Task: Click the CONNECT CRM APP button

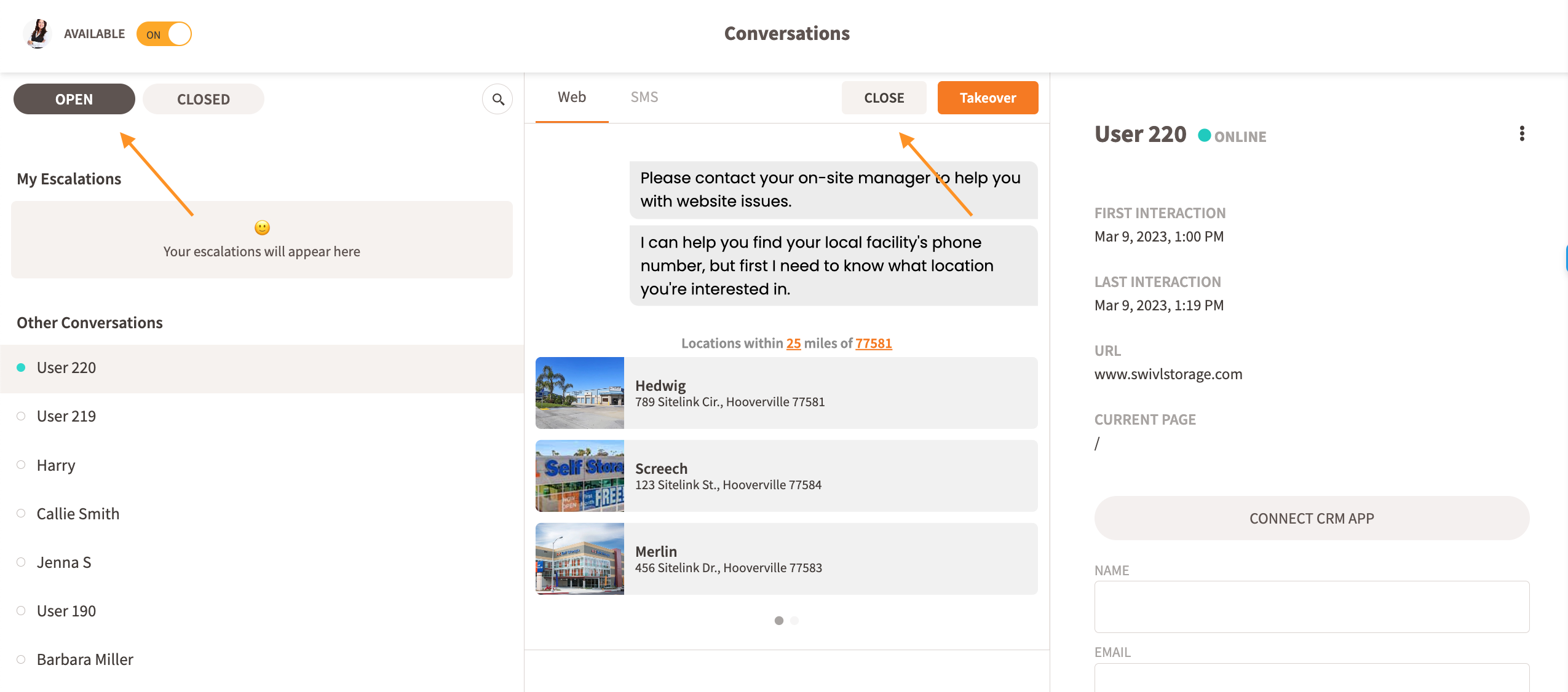Action: coord(1312,518)
